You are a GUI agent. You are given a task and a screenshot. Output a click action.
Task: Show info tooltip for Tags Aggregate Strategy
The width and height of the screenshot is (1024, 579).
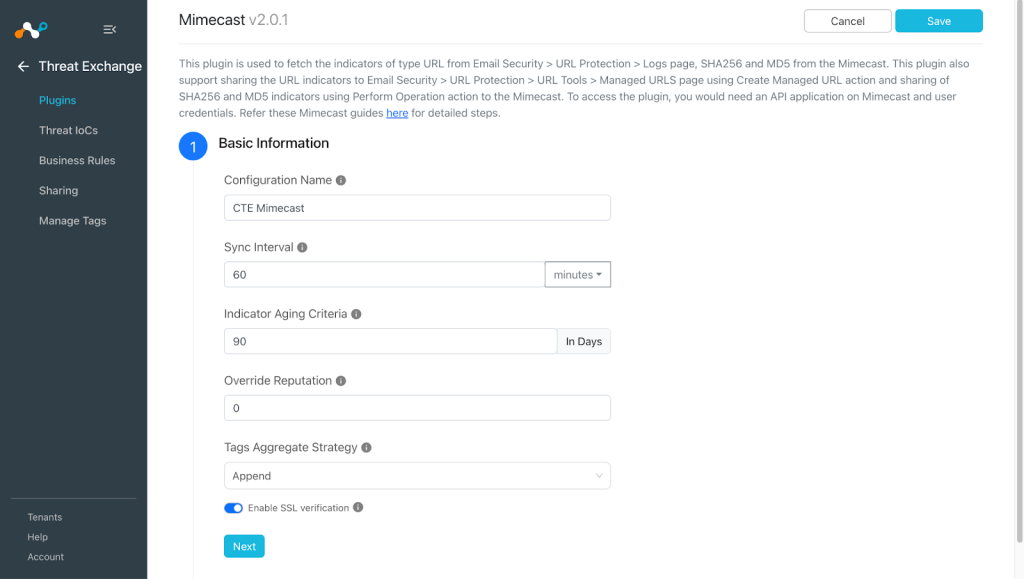tap(366, 447)
